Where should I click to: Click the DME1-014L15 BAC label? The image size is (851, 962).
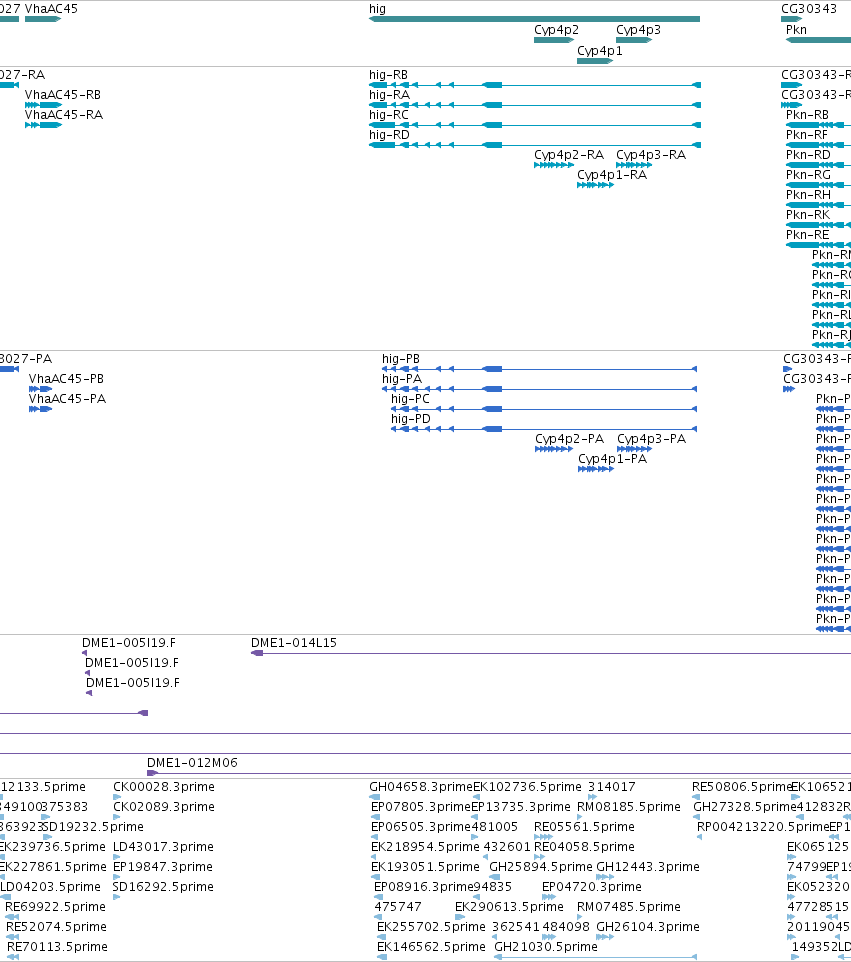point(294,643)
